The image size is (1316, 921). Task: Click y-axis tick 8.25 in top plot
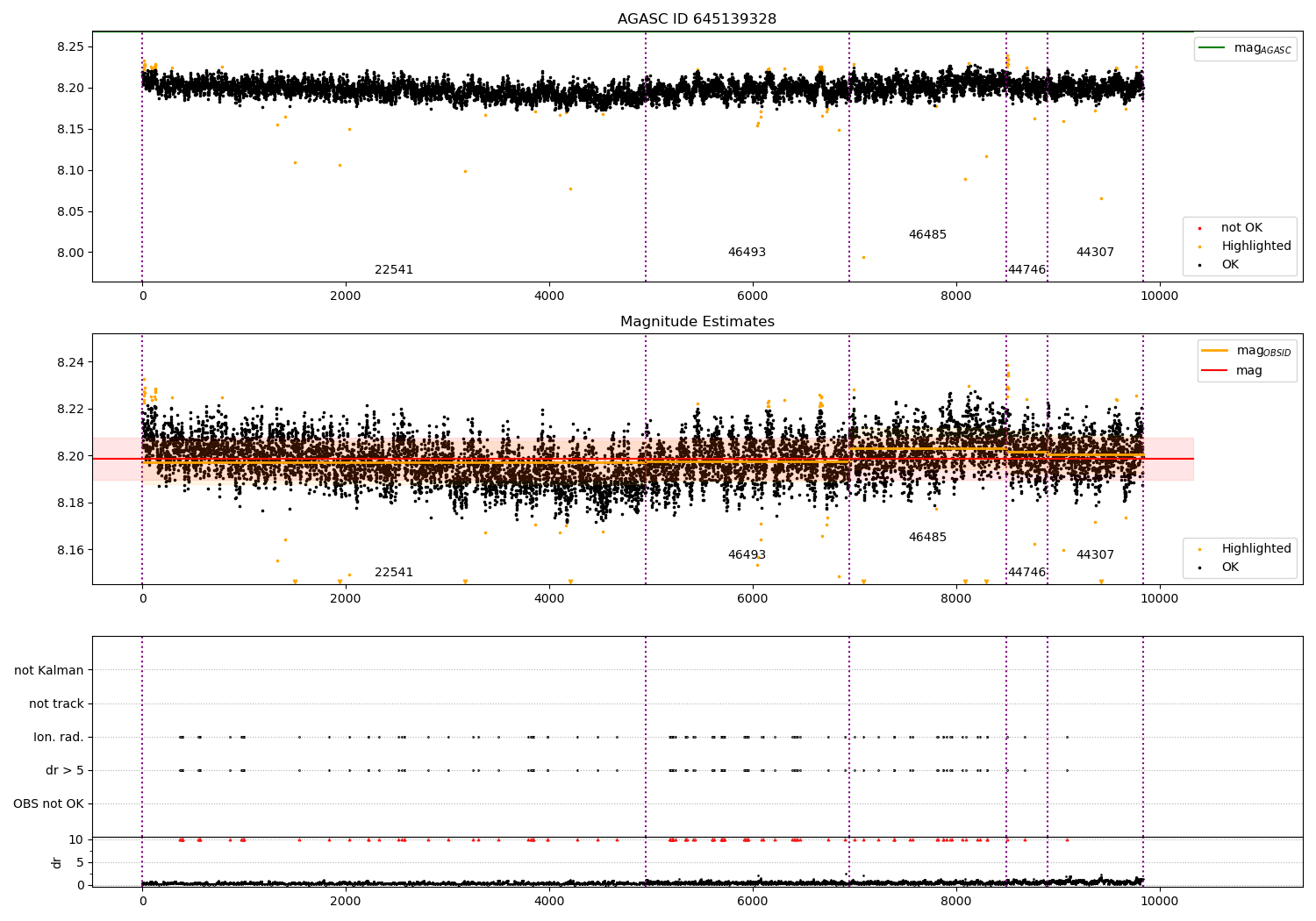(x=70, y=47)
